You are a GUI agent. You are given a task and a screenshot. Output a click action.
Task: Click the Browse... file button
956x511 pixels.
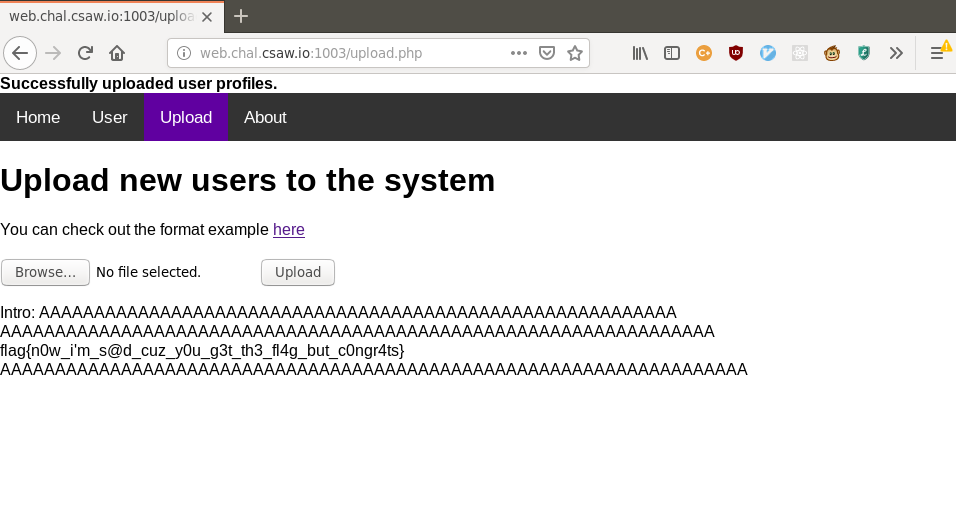(x=45, y=272)
